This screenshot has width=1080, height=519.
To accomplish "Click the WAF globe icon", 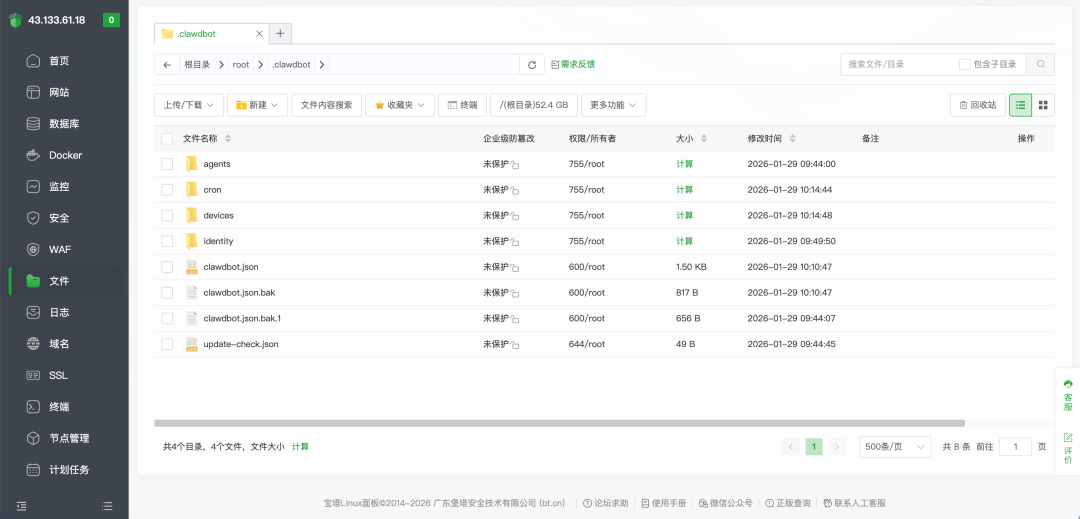I will [x=33, y=249].
